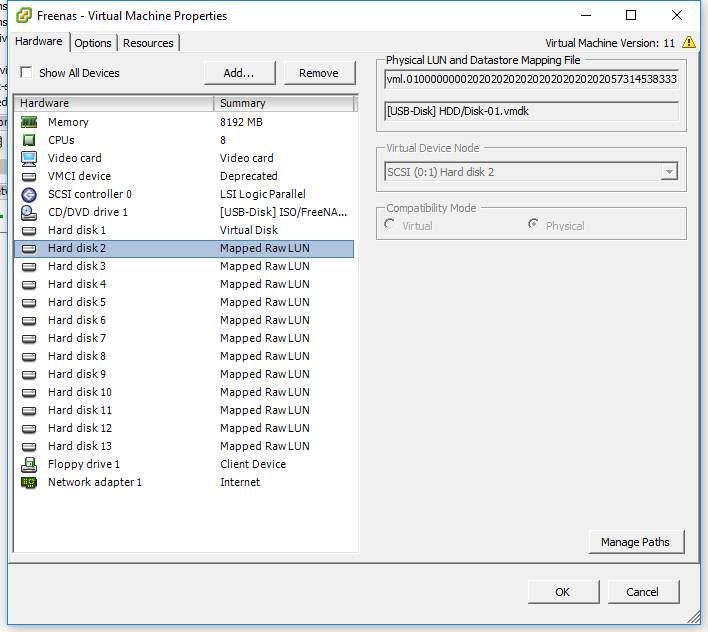Screen dimensions: 708x632
Task: Click the Hard disk 9 icon
Action: (x=29, y=375)
